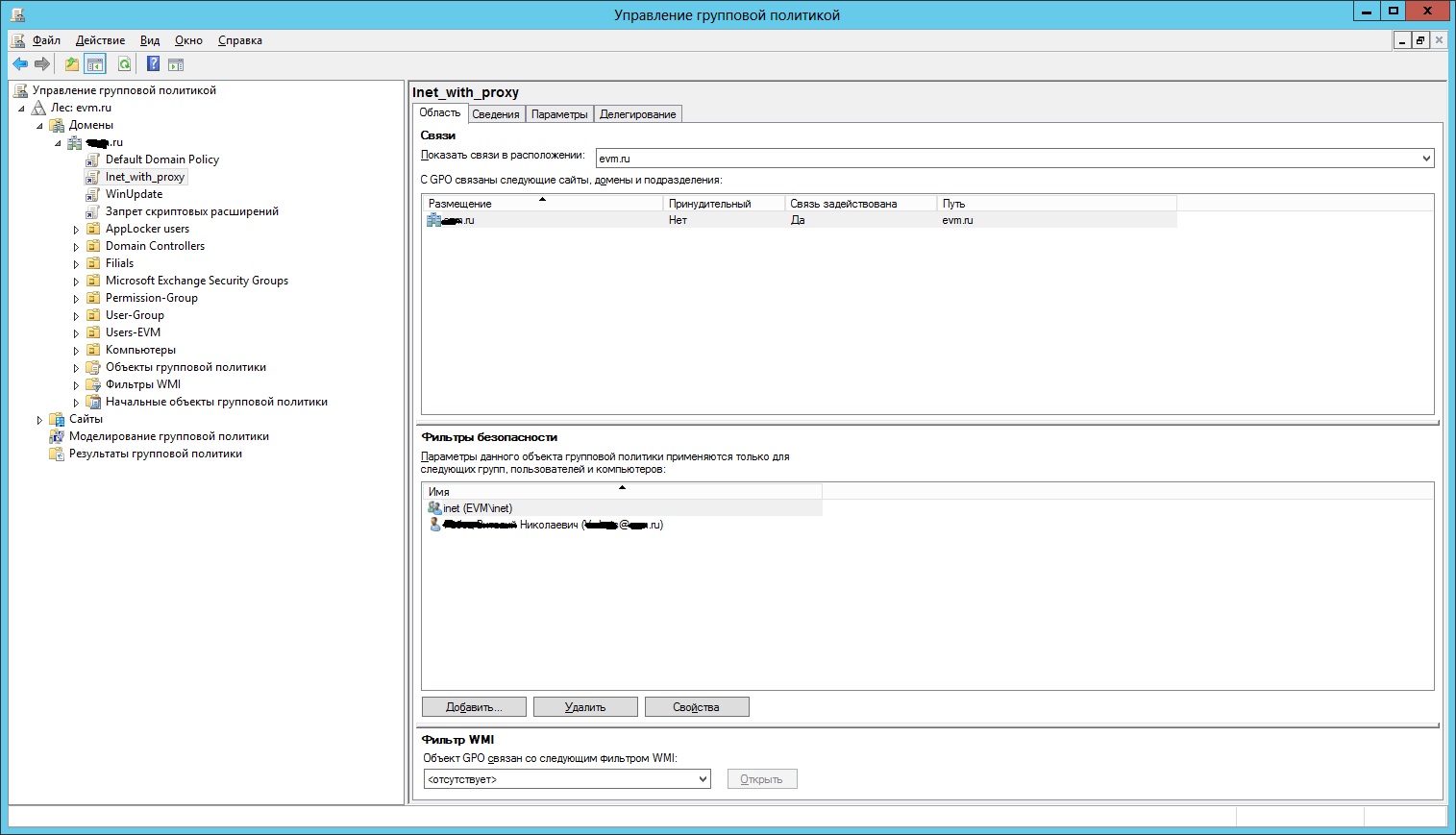This screenshot has height=835, width=1456.
Task: Expand the Filials node
Action: pyautogui.click(x=76, y=264)
